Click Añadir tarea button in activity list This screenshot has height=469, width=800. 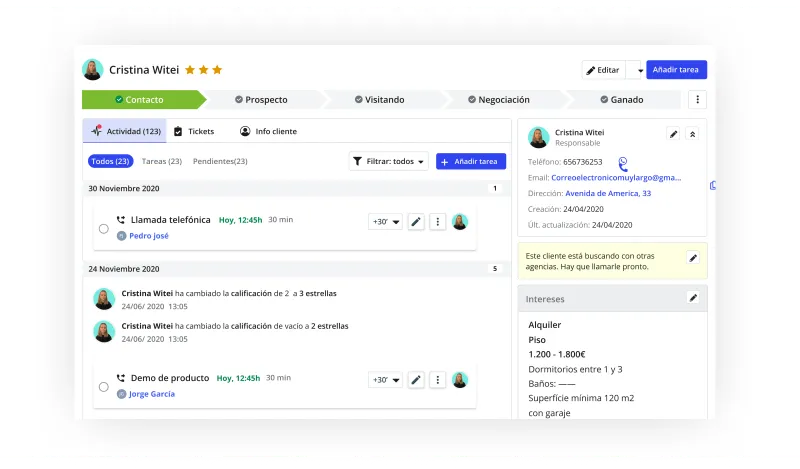471,161
